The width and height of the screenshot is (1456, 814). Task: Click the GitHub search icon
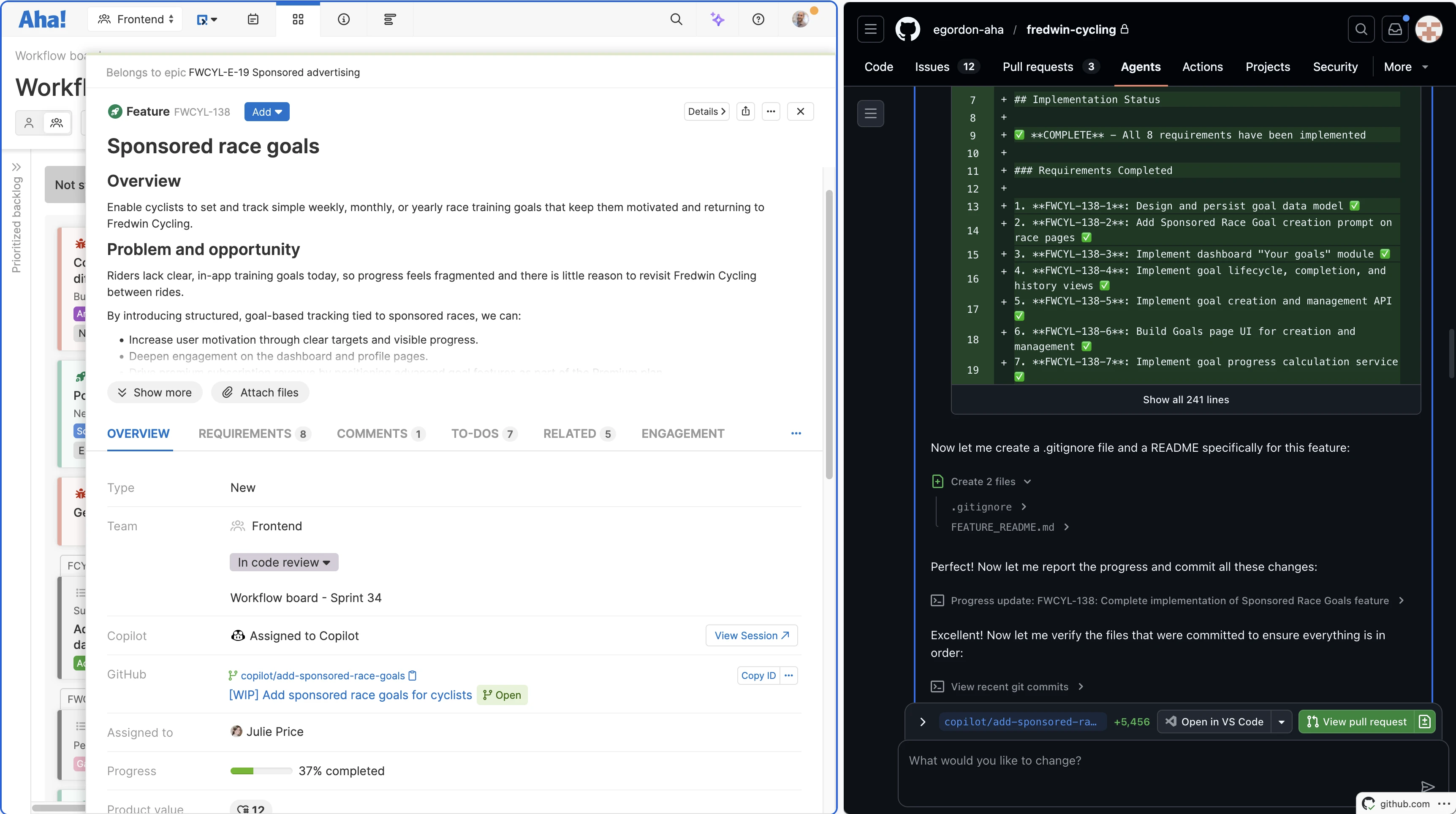click(1361, 30)
